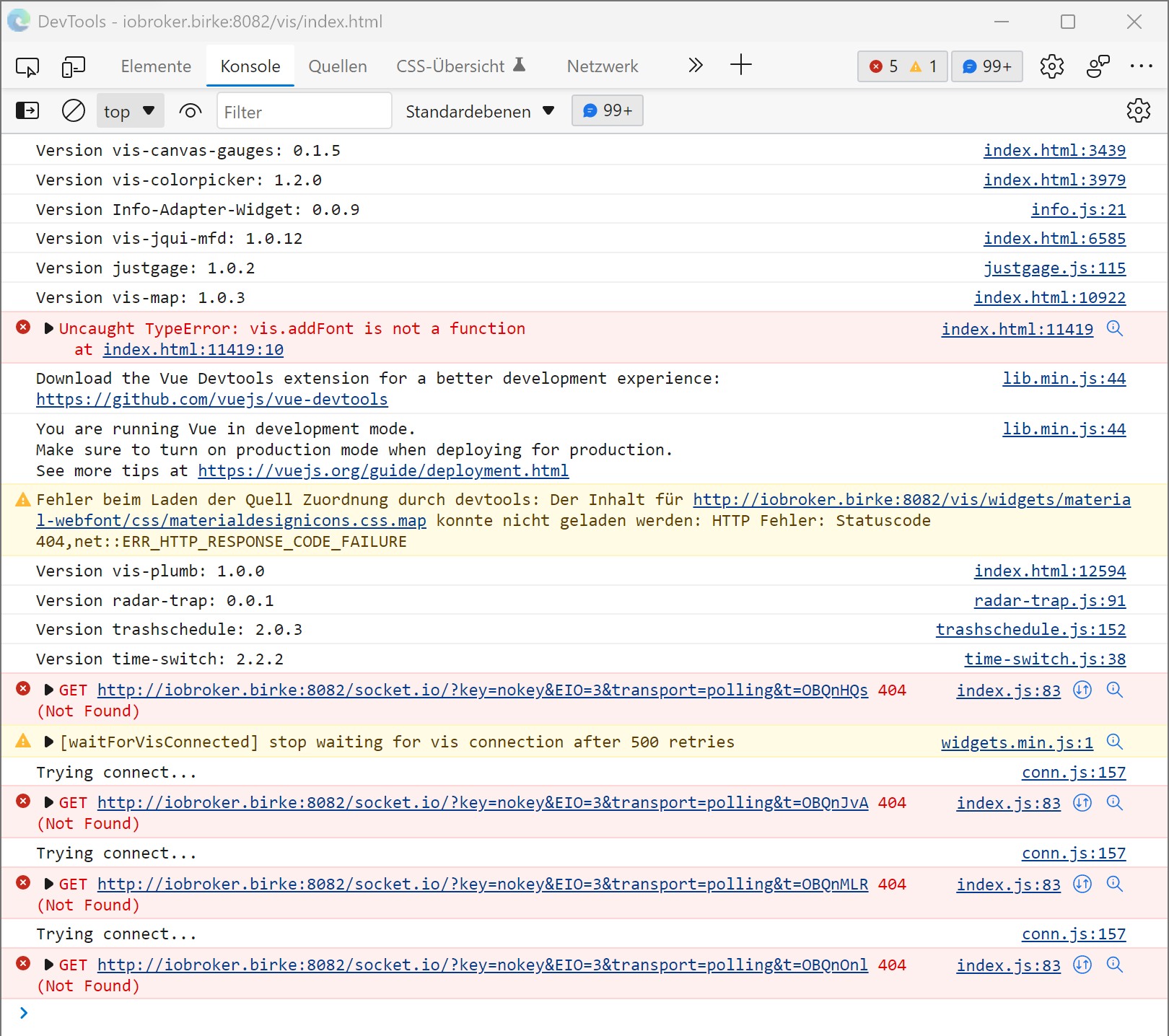
Task: Open the vue-devtools GitHub link
Action: point(212,400)
